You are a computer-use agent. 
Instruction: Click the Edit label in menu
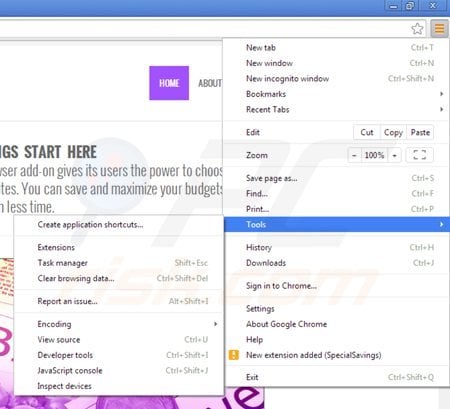click(253, 132)
